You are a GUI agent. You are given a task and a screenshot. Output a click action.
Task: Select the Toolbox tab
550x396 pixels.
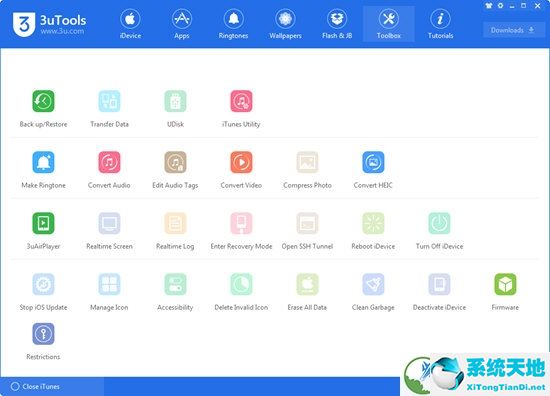(x=389, y=24)
